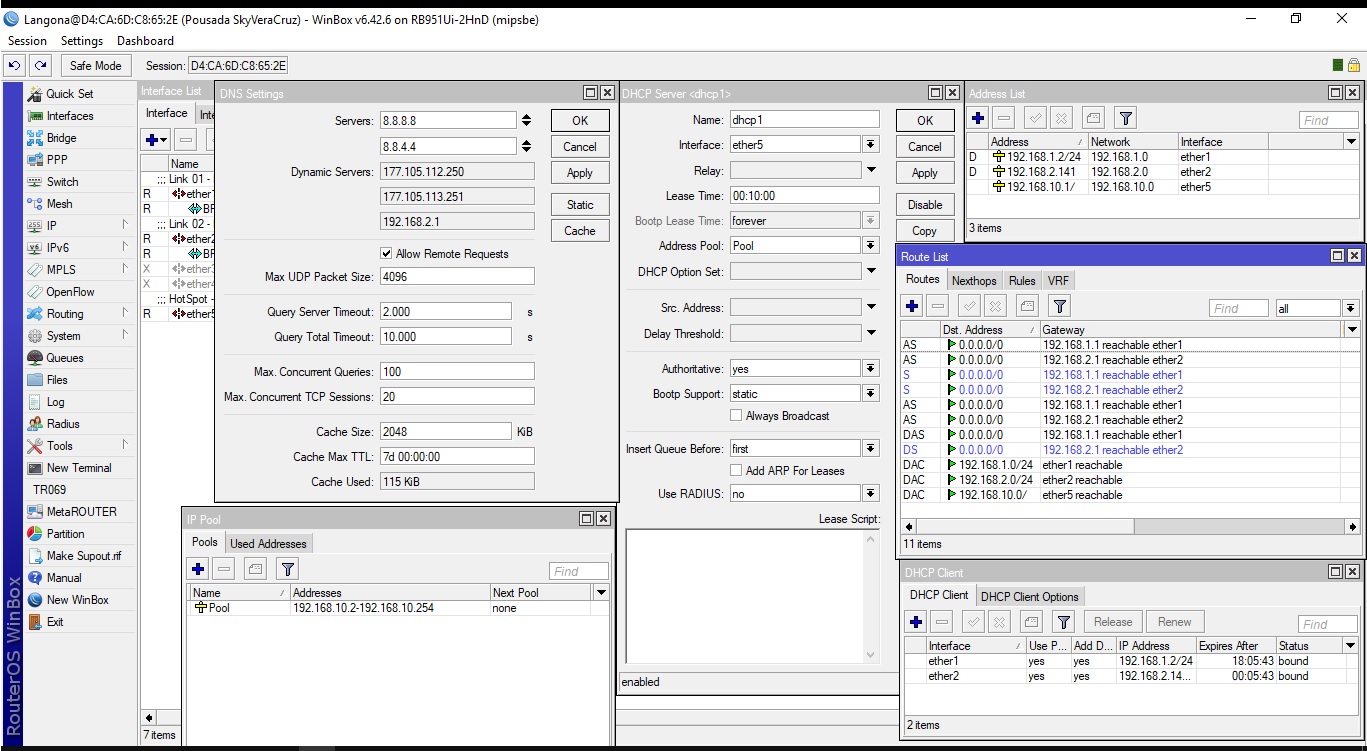
Task: Click the Lease Time input field
Action: tap(804, 196)
